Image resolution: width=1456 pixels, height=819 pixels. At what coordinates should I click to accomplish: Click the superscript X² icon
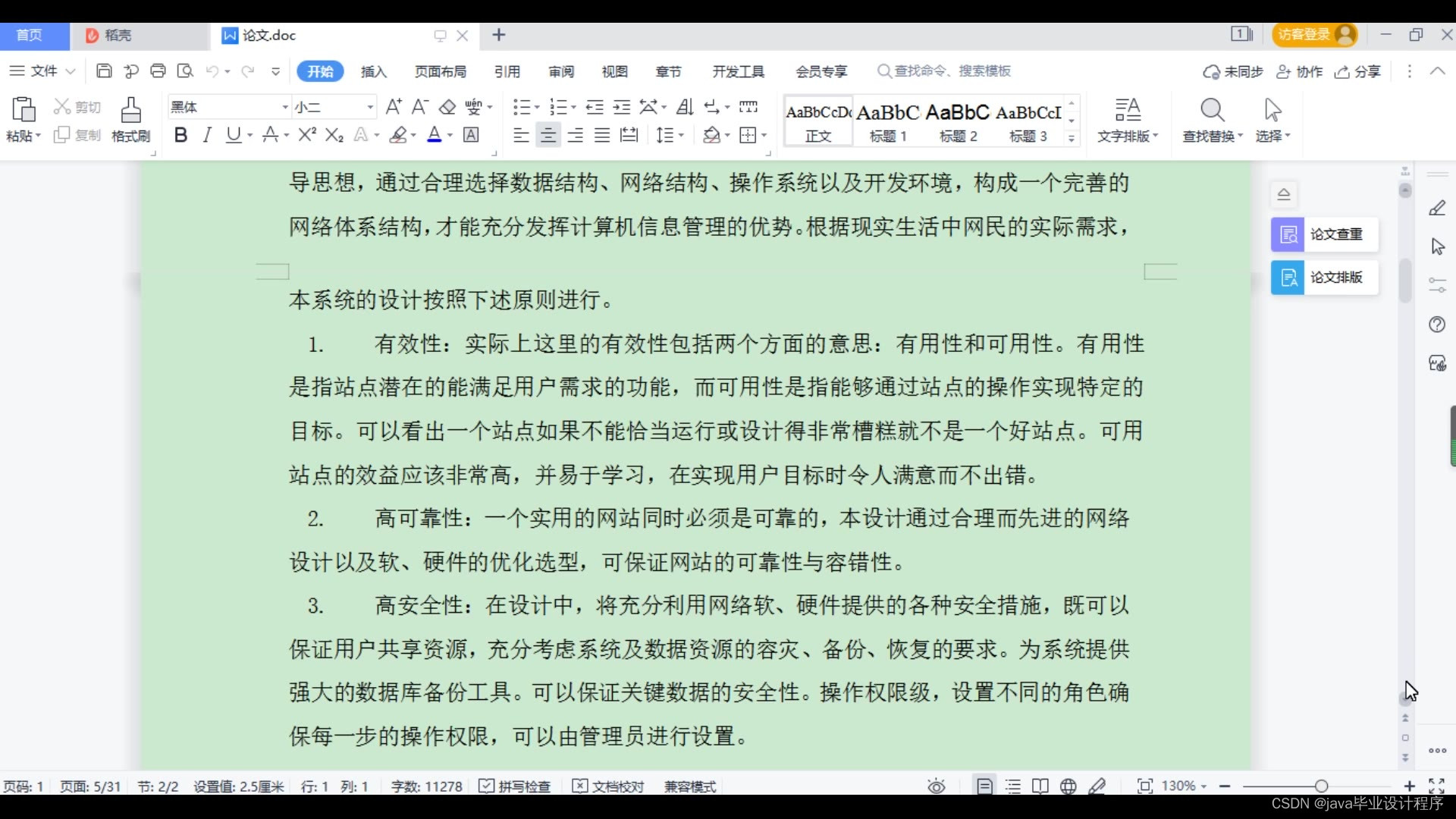[306, 136]
